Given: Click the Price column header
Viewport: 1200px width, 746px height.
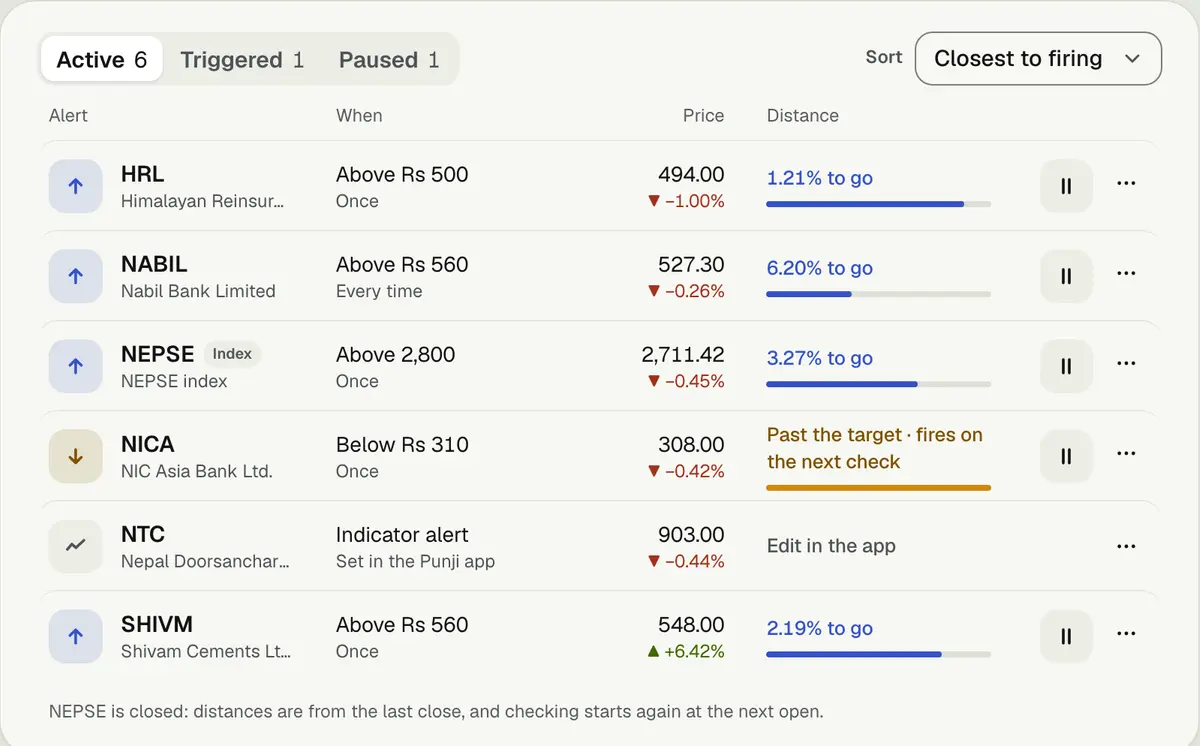Looking at the screenshot, I should pos(703,116).
